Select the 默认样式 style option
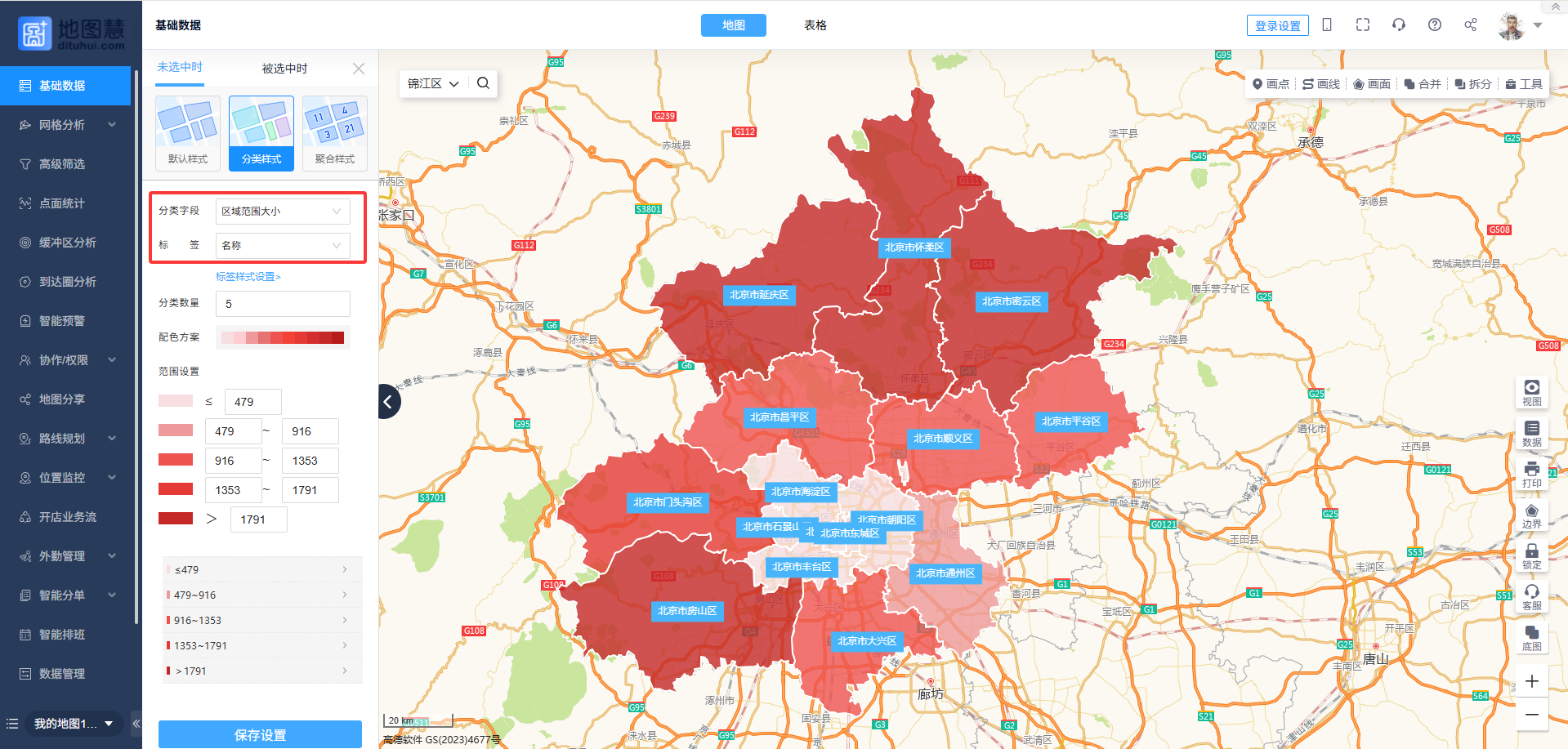Image resolution: width=1568 pixels, height=749 pixels. tap(188, 132)
